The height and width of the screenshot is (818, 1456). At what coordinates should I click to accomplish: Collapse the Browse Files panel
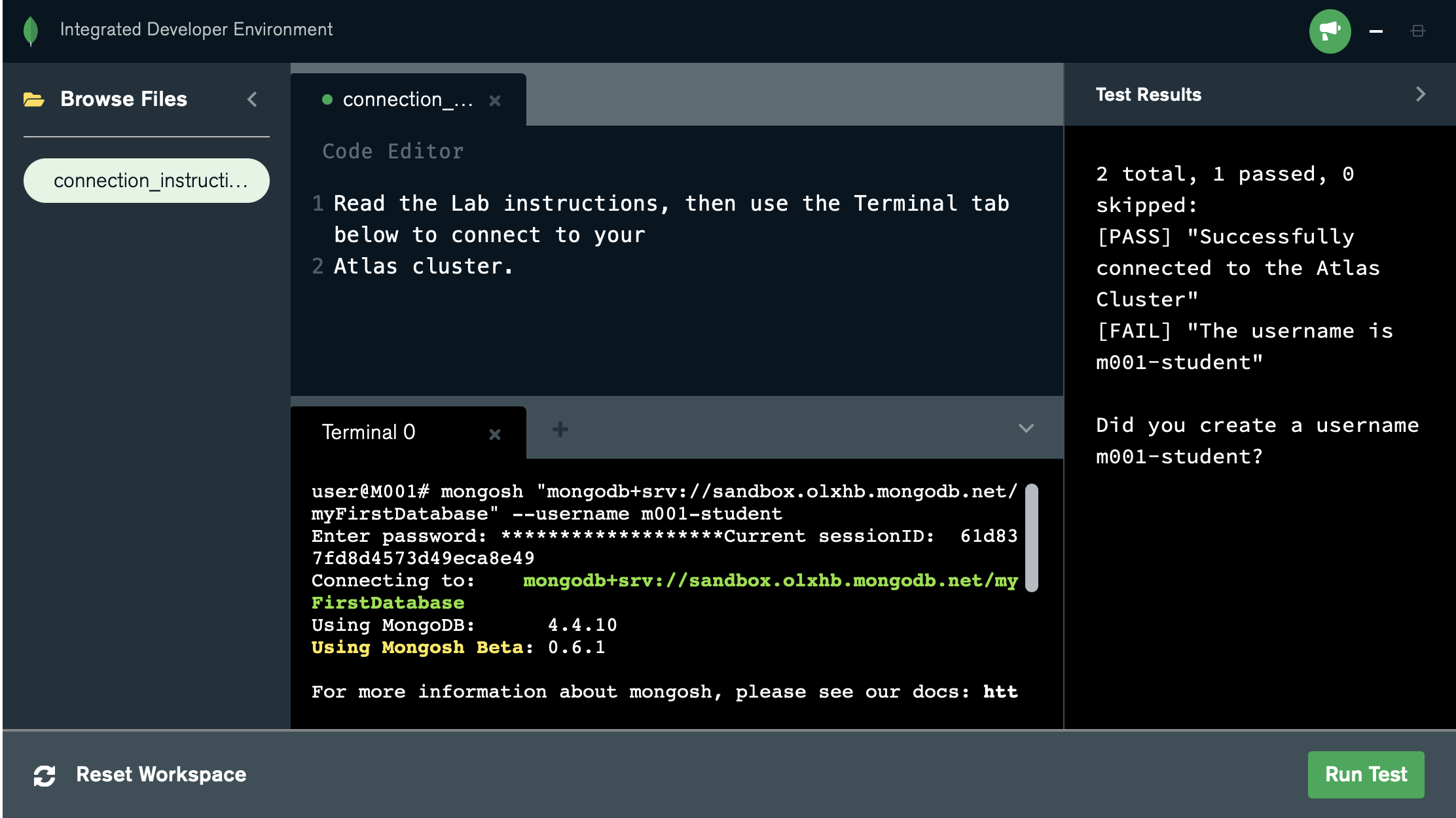pos(252,99)
